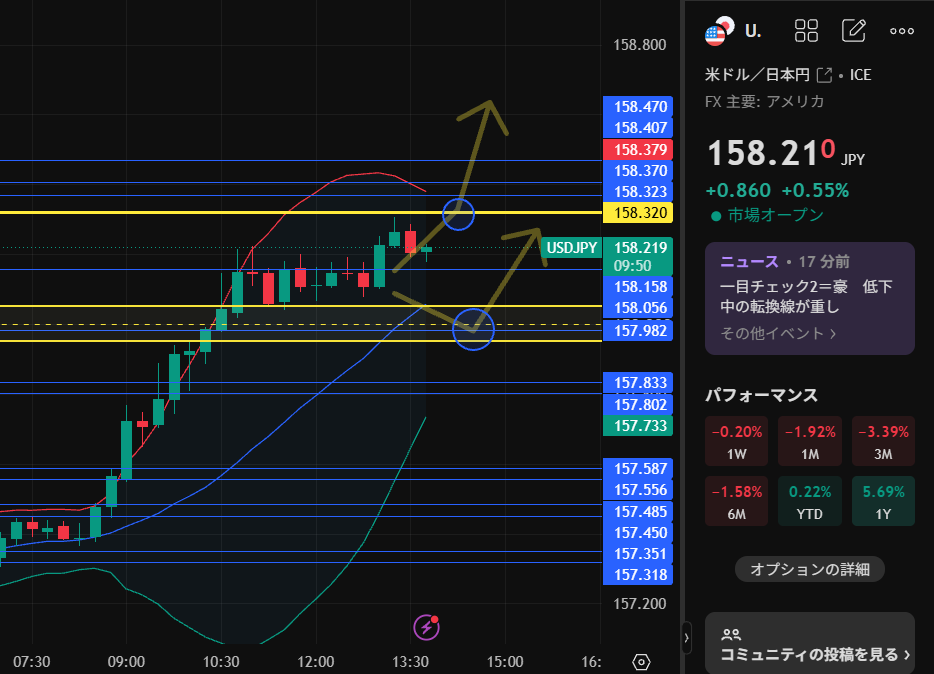Click the USD/JPY flag symbol icon

pos(720,32)
